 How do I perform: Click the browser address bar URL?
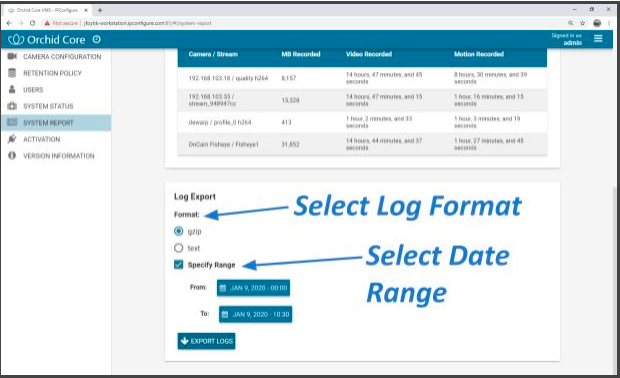coord(148,23)
